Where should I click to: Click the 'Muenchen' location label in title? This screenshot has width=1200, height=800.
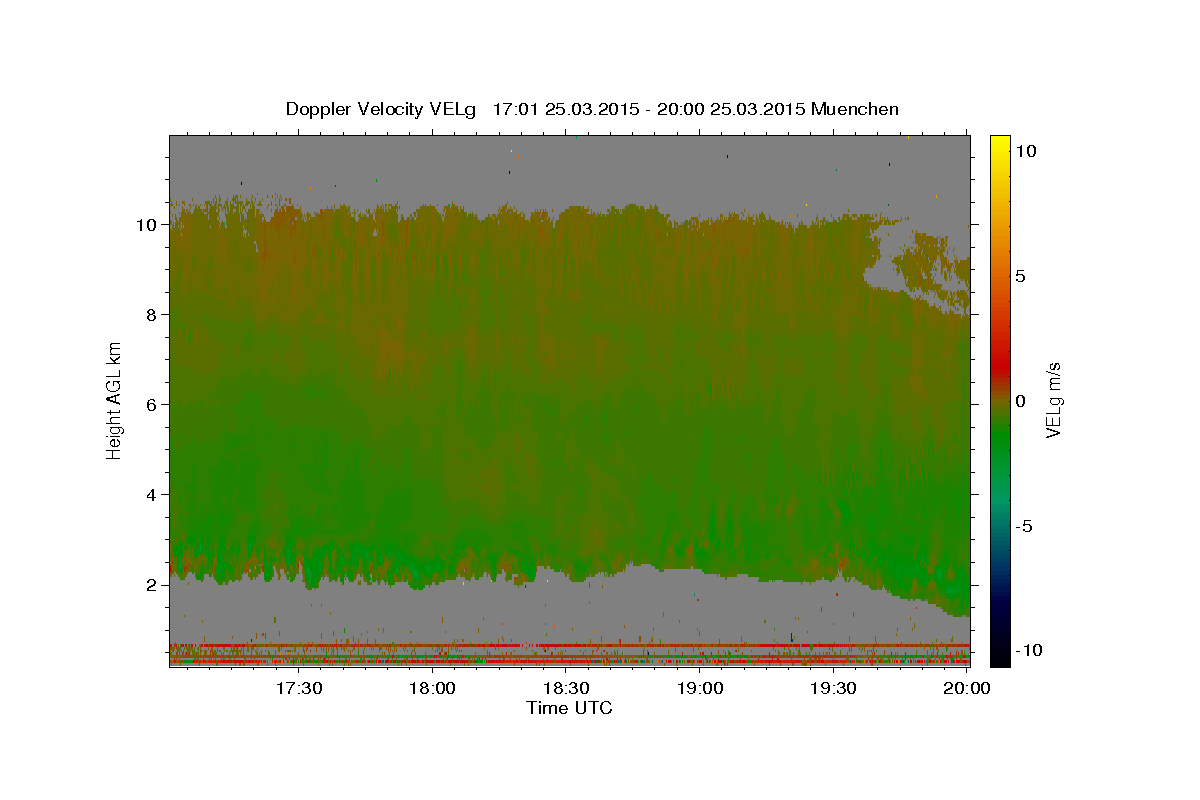(x=855, y=109)
